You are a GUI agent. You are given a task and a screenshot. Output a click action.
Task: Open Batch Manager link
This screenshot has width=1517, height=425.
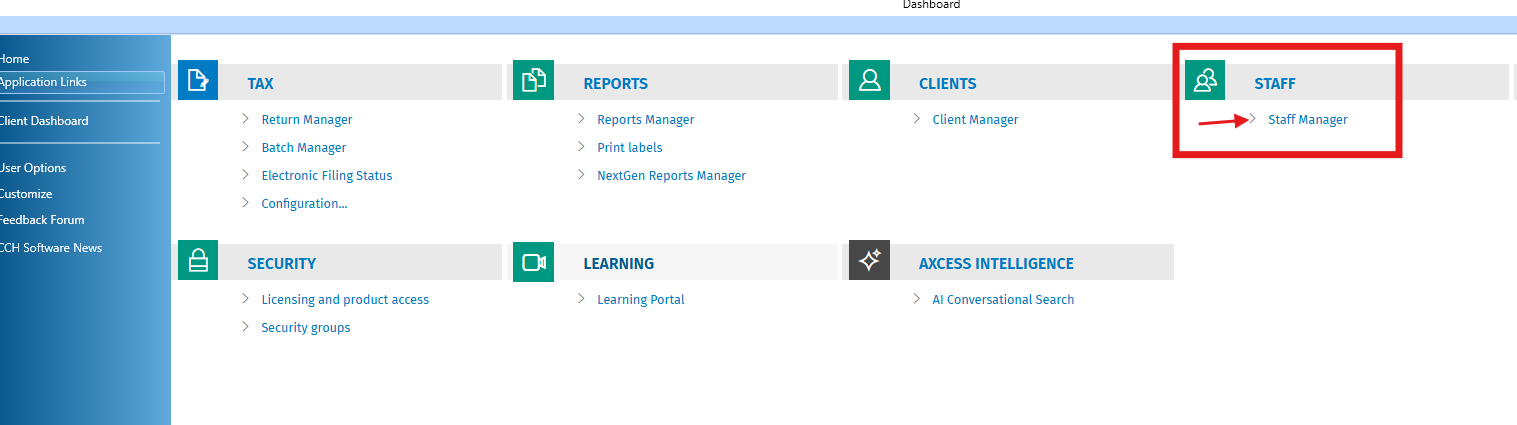point(304,147)
